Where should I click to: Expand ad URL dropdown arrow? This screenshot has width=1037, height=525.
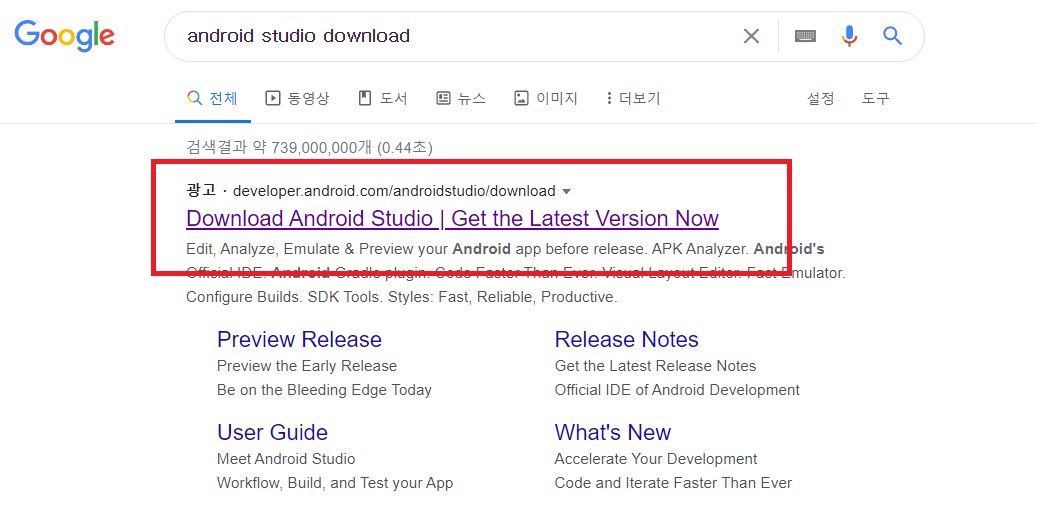click(566, 192)
